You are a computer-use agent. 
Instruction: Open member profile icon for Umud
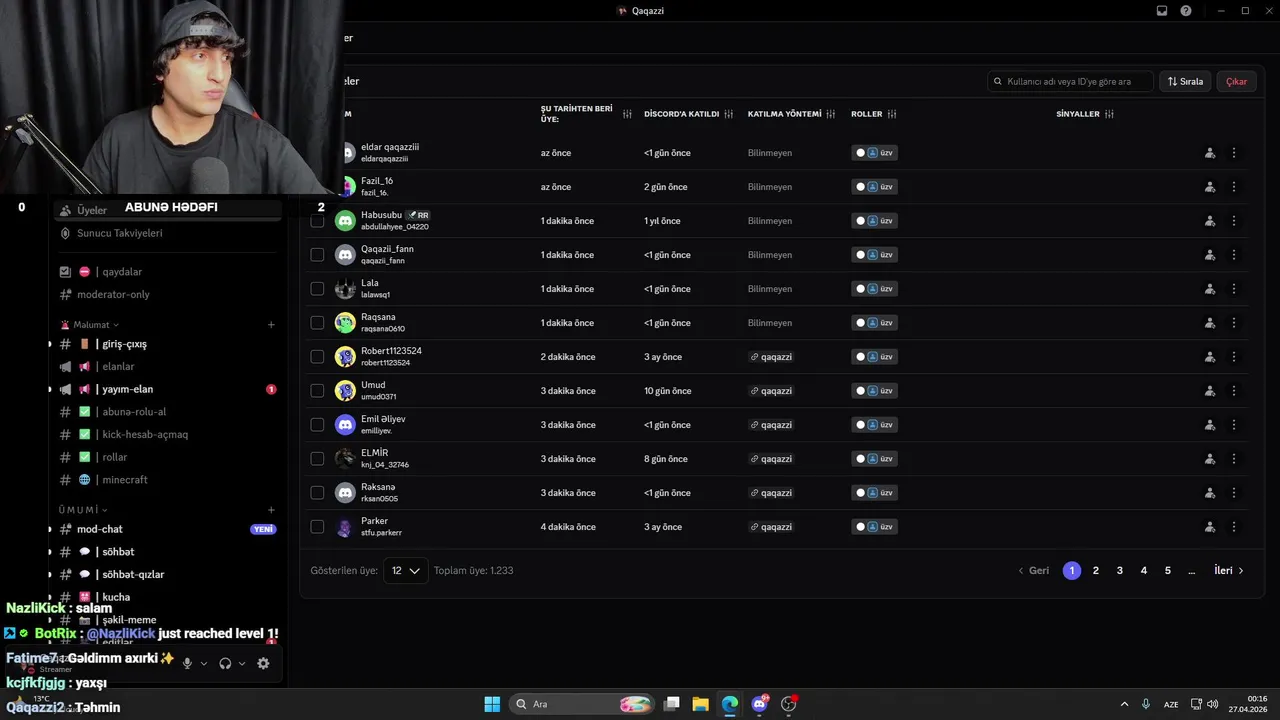[1210, 391]
